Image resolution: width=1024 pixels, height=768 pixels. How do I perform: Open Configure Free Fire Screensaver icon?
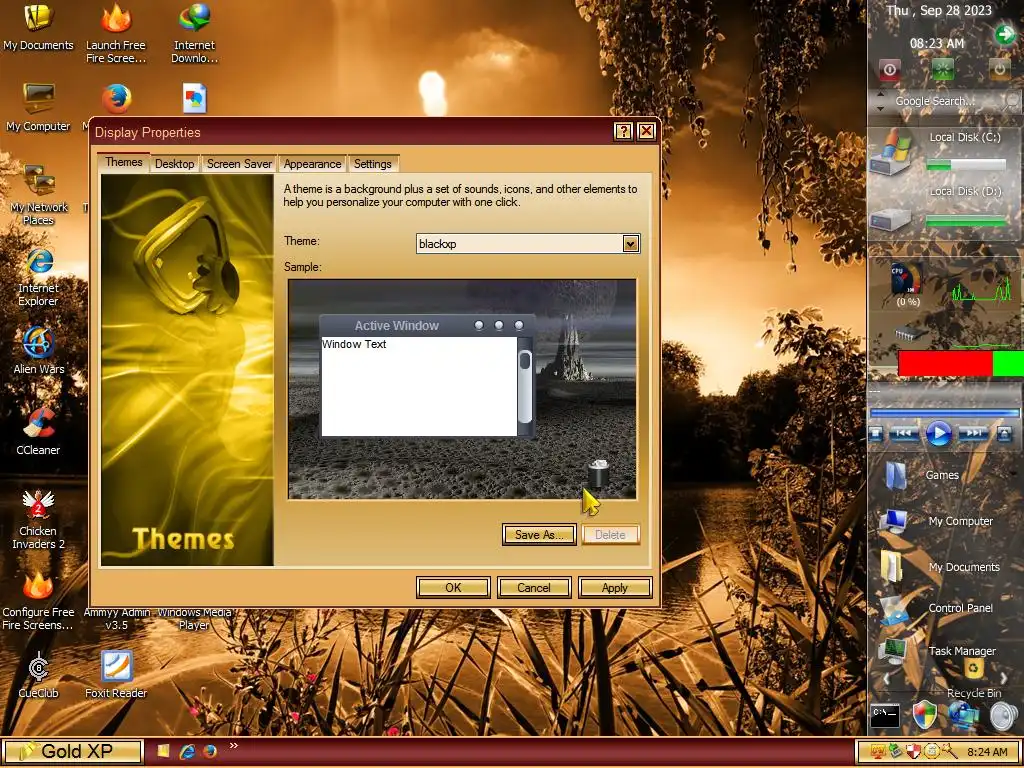(38, 601)
